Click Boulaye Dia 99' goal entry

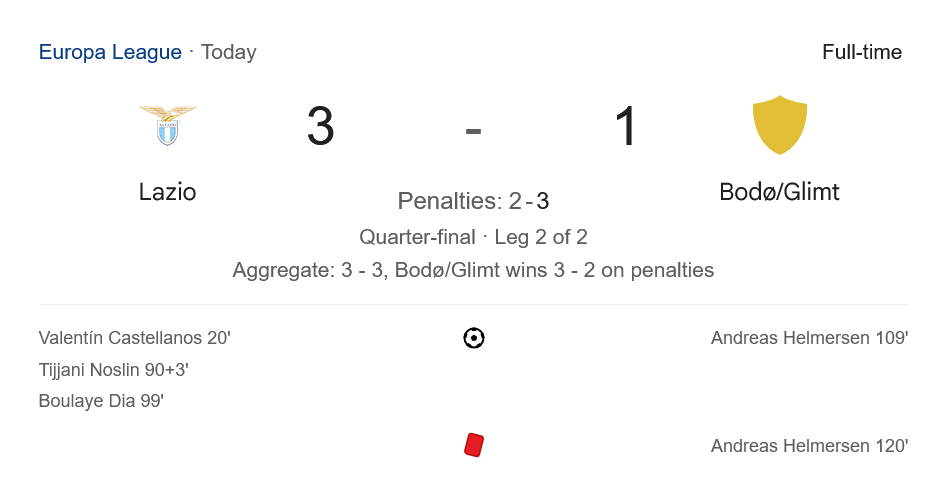click(x=101, y=401)
